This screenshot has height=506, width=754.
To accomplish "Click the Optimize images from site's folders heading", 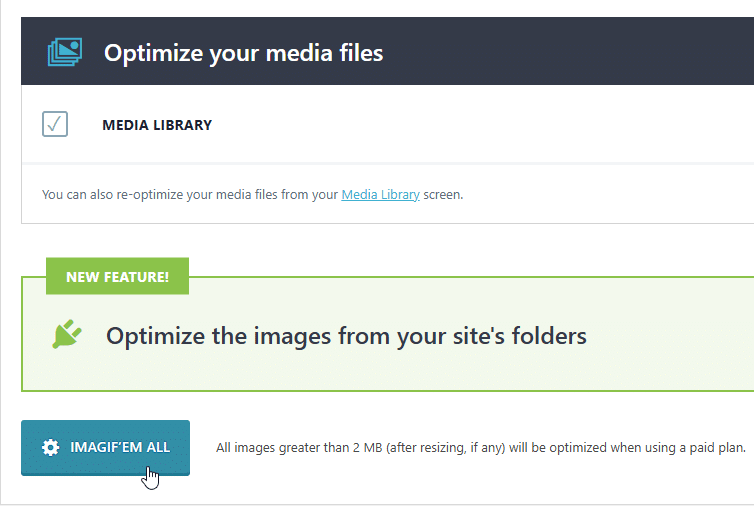I will pyautogui.click(x=346, y=336).
